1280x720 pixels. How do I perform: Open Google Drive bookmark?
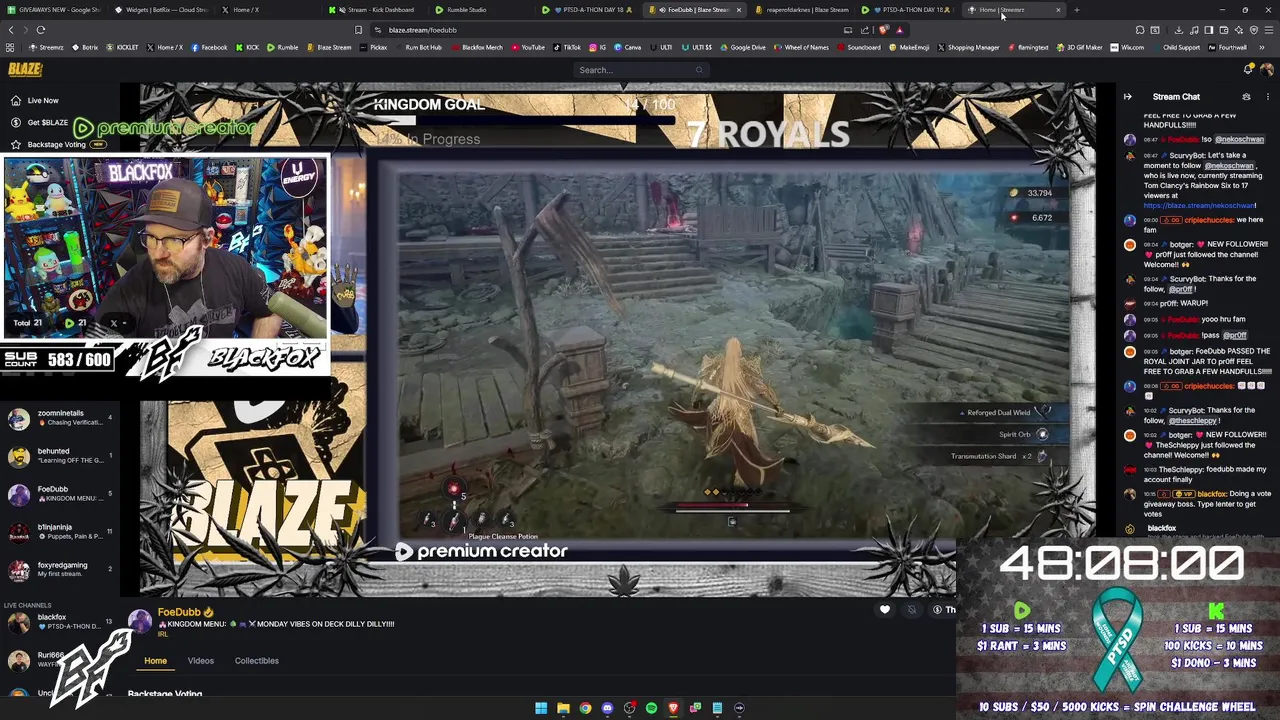tap(742, 47)
